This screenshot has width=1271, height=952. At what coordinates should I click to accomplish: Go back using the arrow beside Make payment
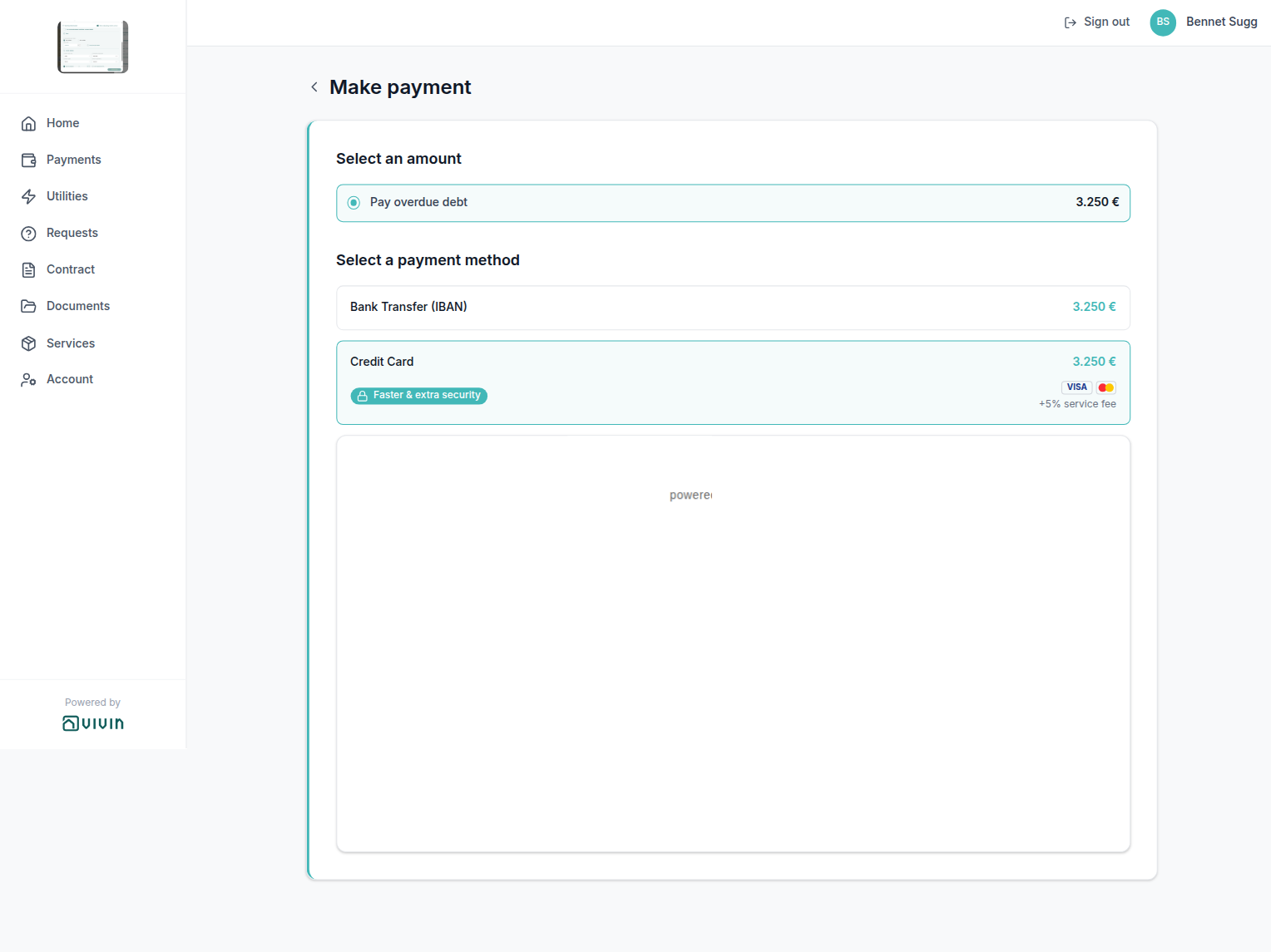coord(314,87)
